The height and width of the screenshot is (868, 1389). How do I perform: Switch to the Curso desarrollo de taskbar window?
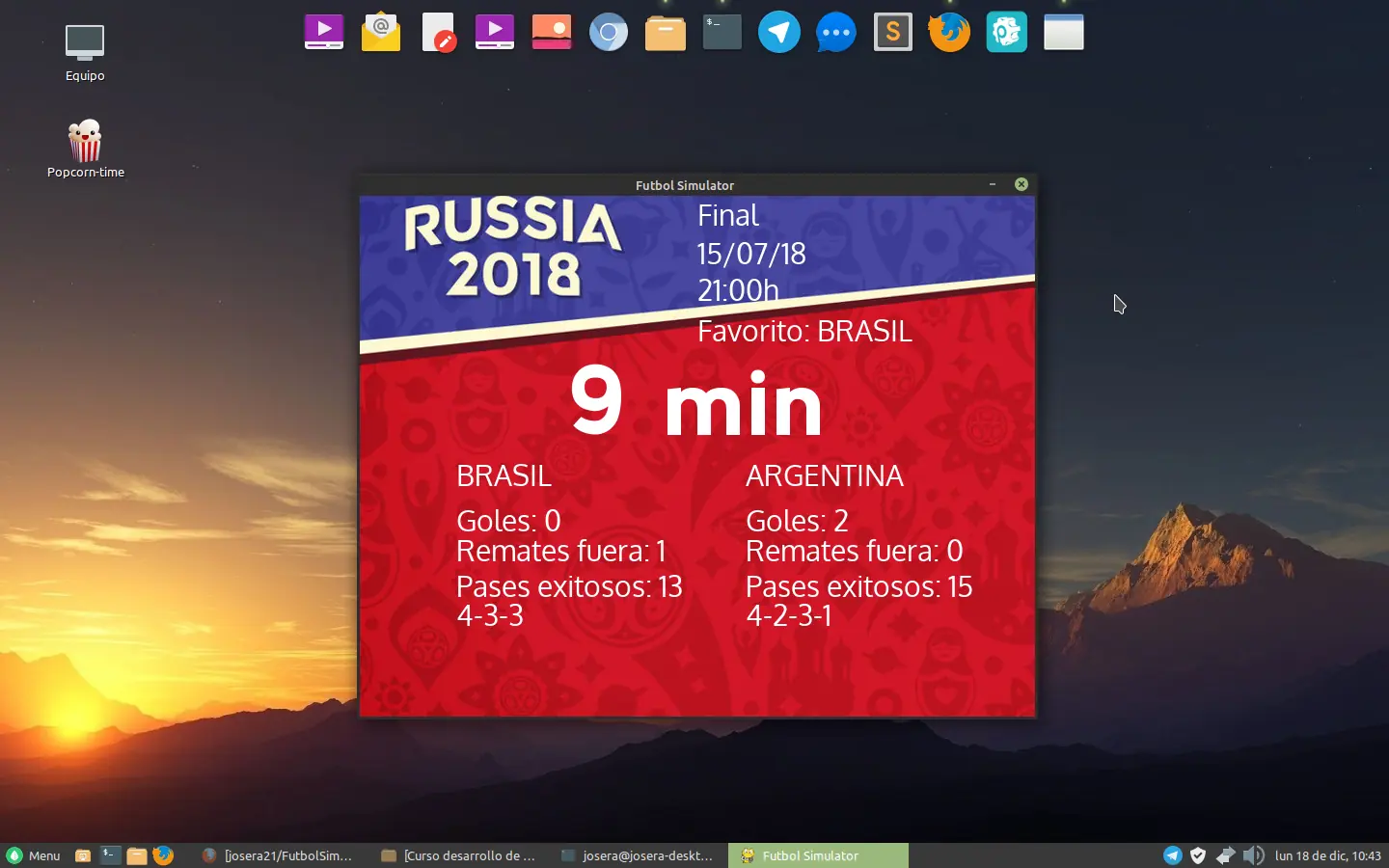point(459,855)
